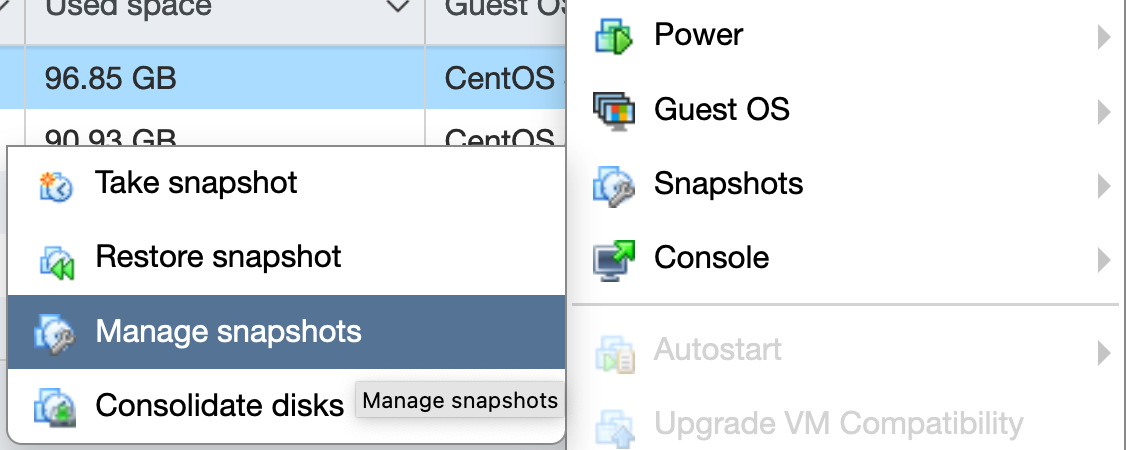Open the Used space column dropdown

(x=397, y=8)
